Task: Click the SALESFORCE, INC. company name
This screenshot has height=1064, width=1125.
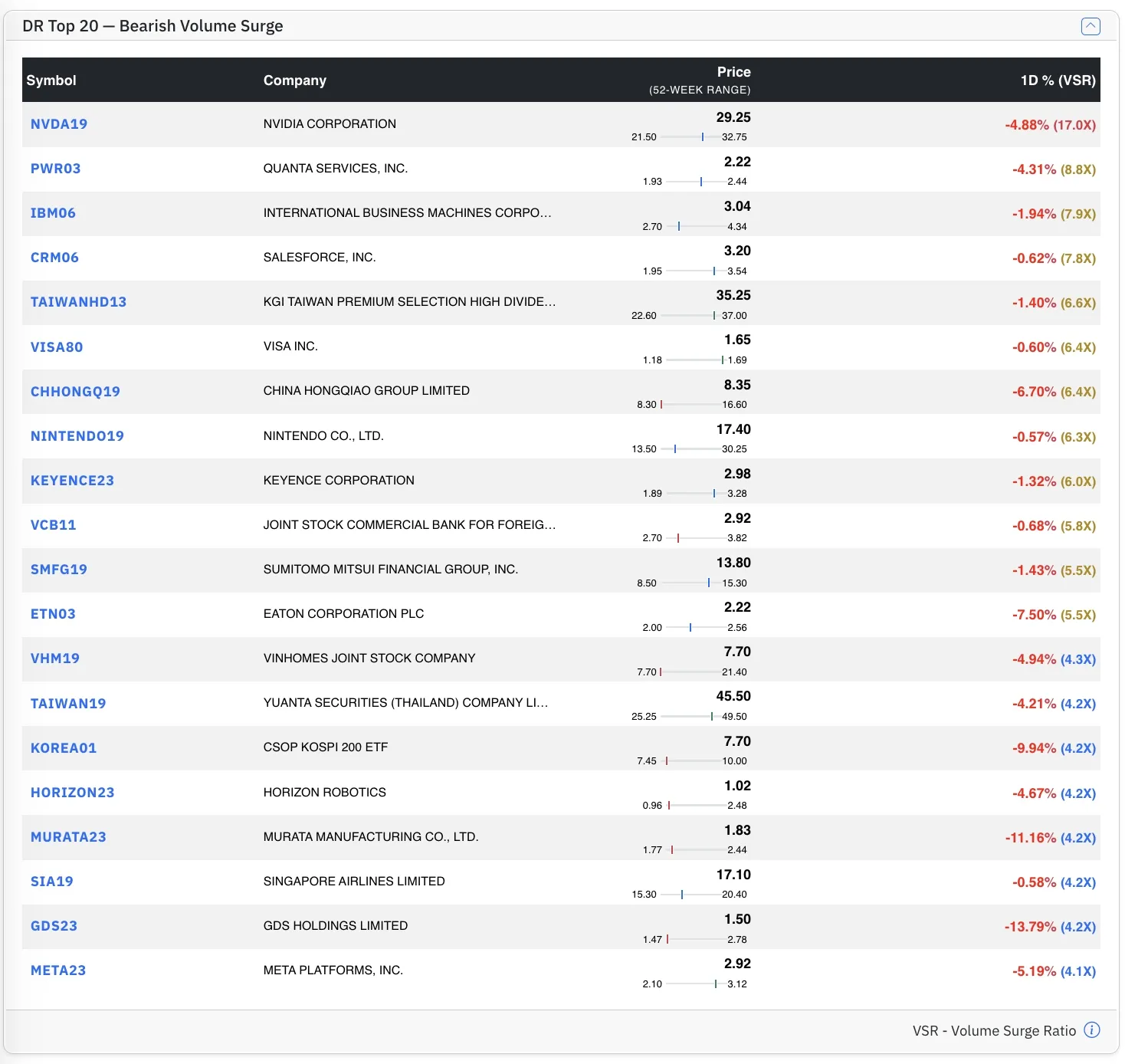Action: coord(320,258)
